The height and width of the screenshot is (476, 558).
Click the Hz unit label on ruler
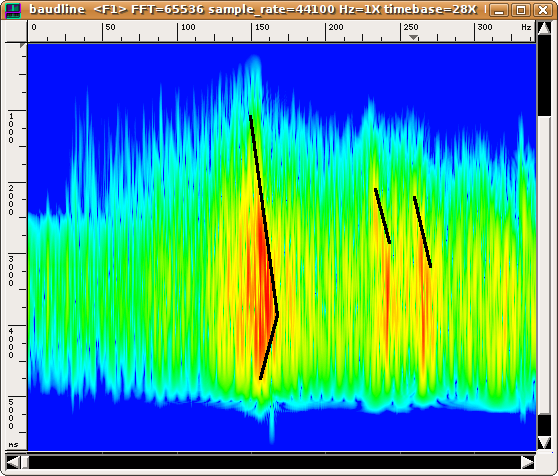point(526,27)
